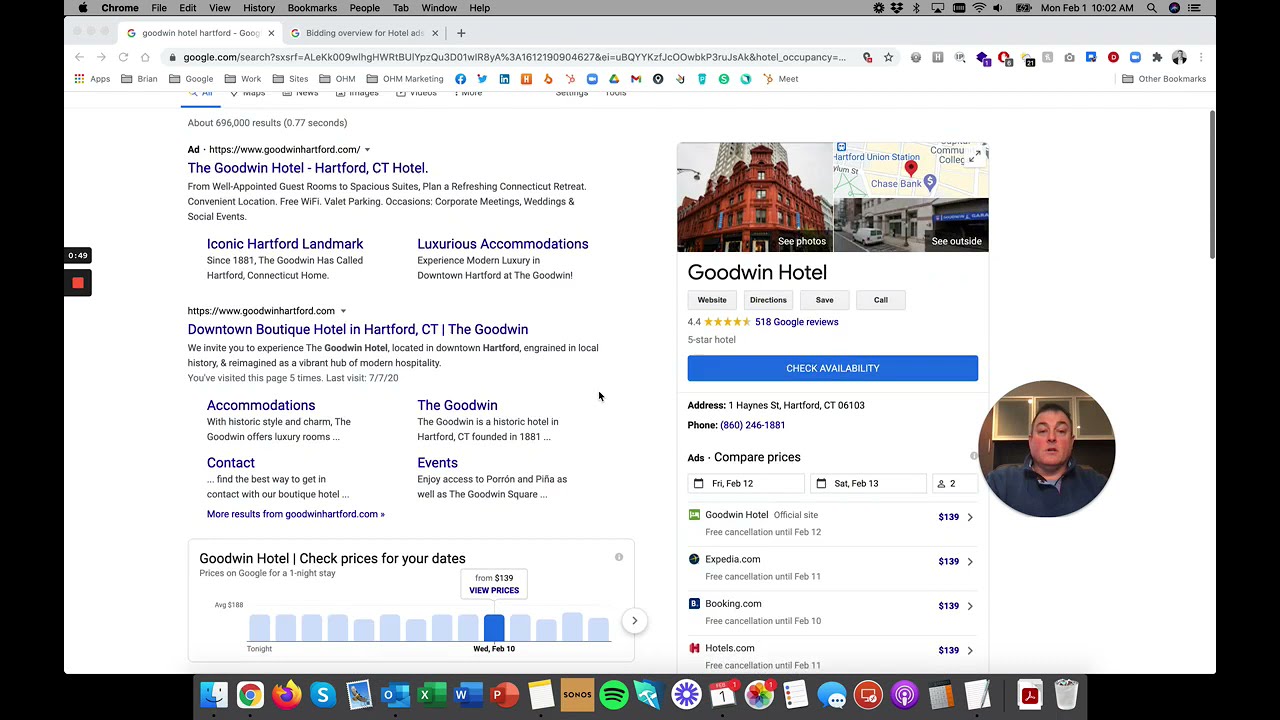
Task: Open Skype from the Dock
Action: click(322, 695)
